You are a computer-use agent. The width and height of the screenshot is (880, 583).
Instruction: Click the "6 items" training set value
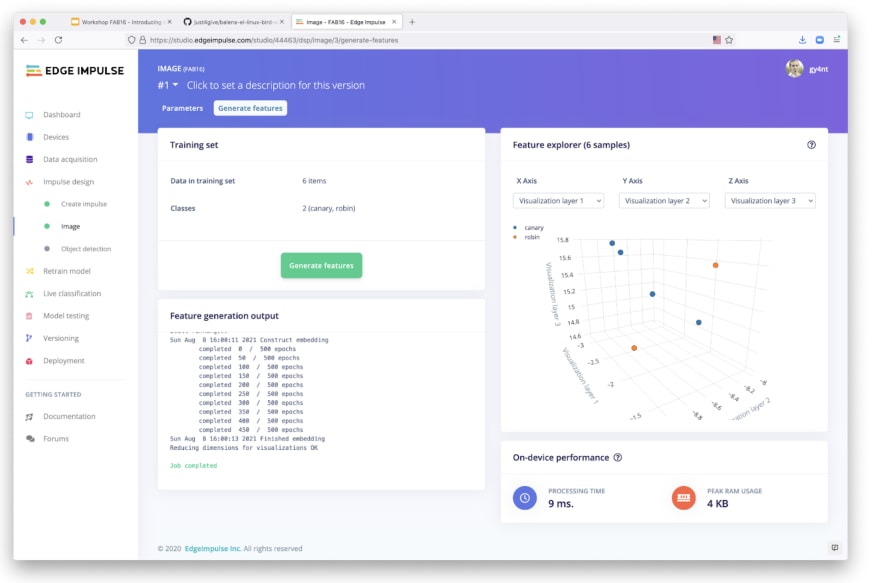(314, 181)
